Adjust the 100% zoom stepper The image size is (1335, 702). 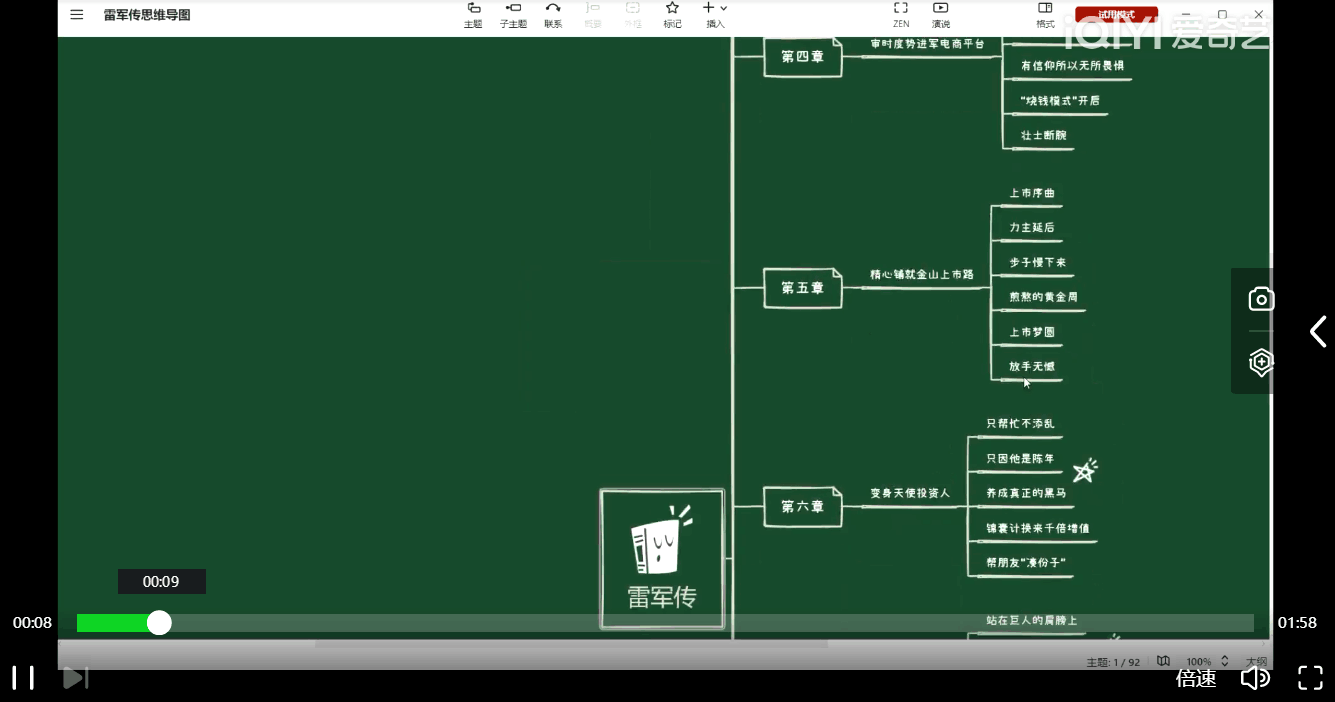tap(1224, 661)
